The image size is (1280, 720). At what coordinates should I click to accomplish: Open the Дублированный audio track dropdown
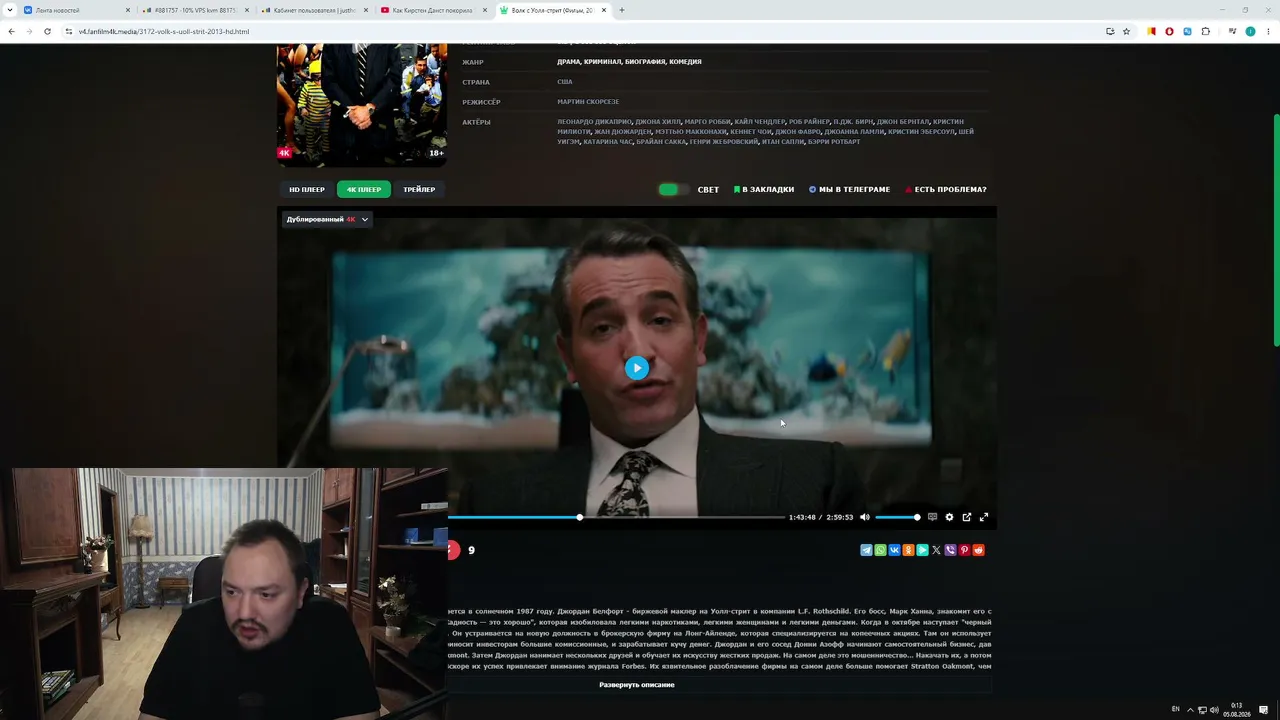point(327,219)
